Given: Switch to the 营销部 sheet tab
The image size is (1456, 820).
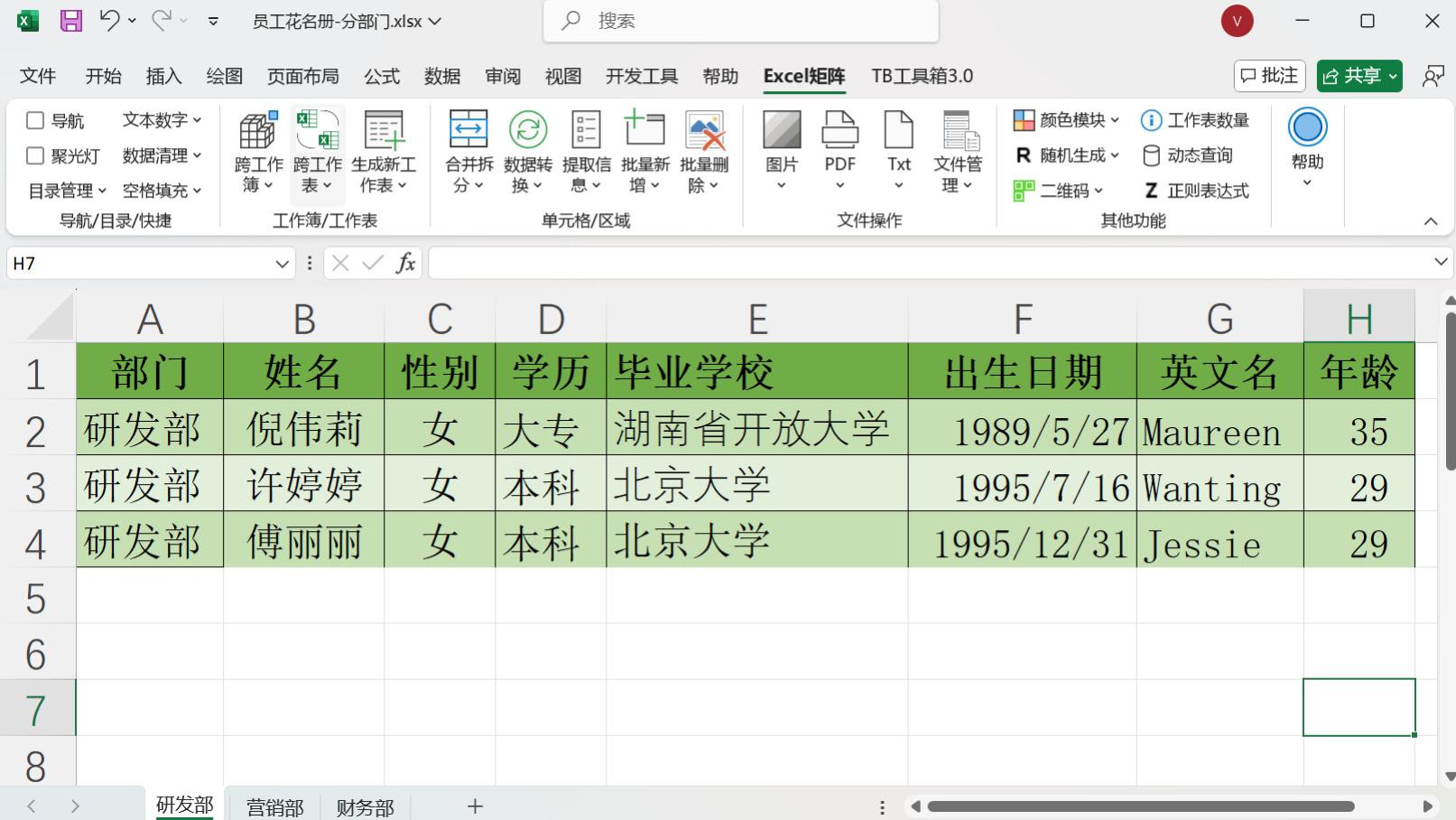Looking at the screenshot, I should tap(274, 806).
